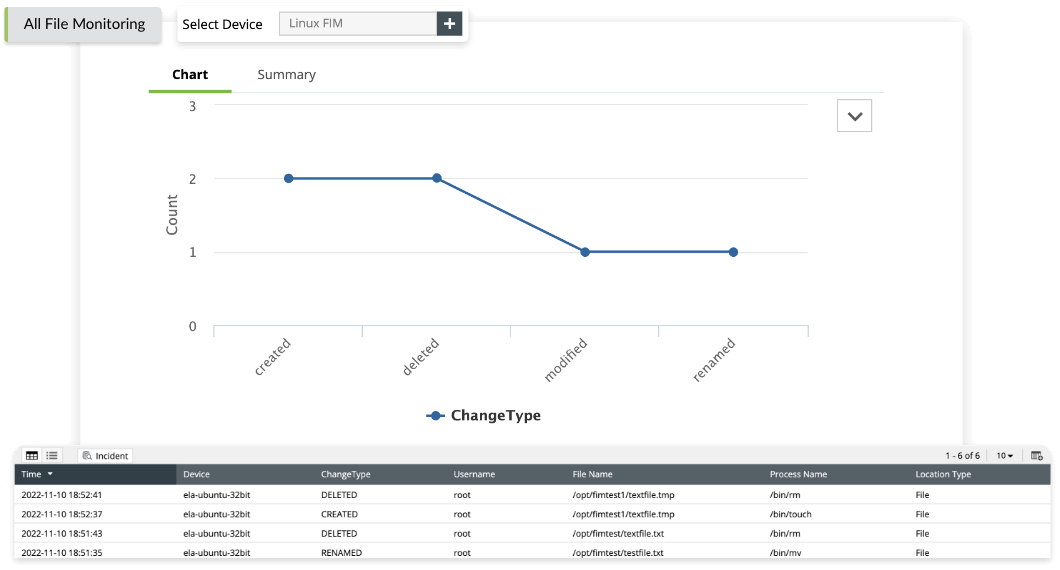Sort table by ChangeType column header
The height and width of the screenshot is (570, 1060).
pyautogui.click(x=345, y=474)
